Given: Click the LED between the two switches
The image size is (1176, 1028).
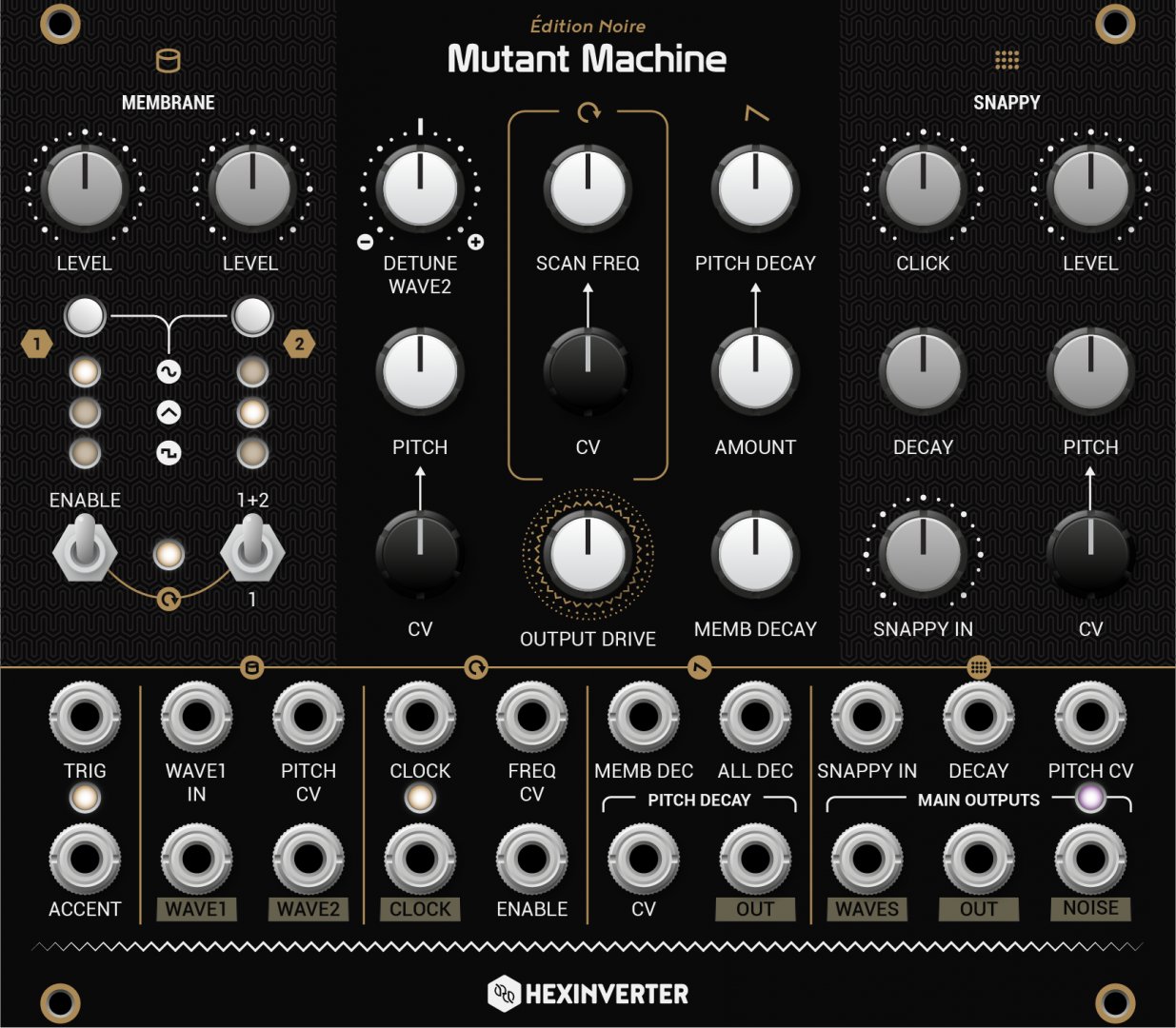Looking at the screenshot, I should tap(169, 554).
